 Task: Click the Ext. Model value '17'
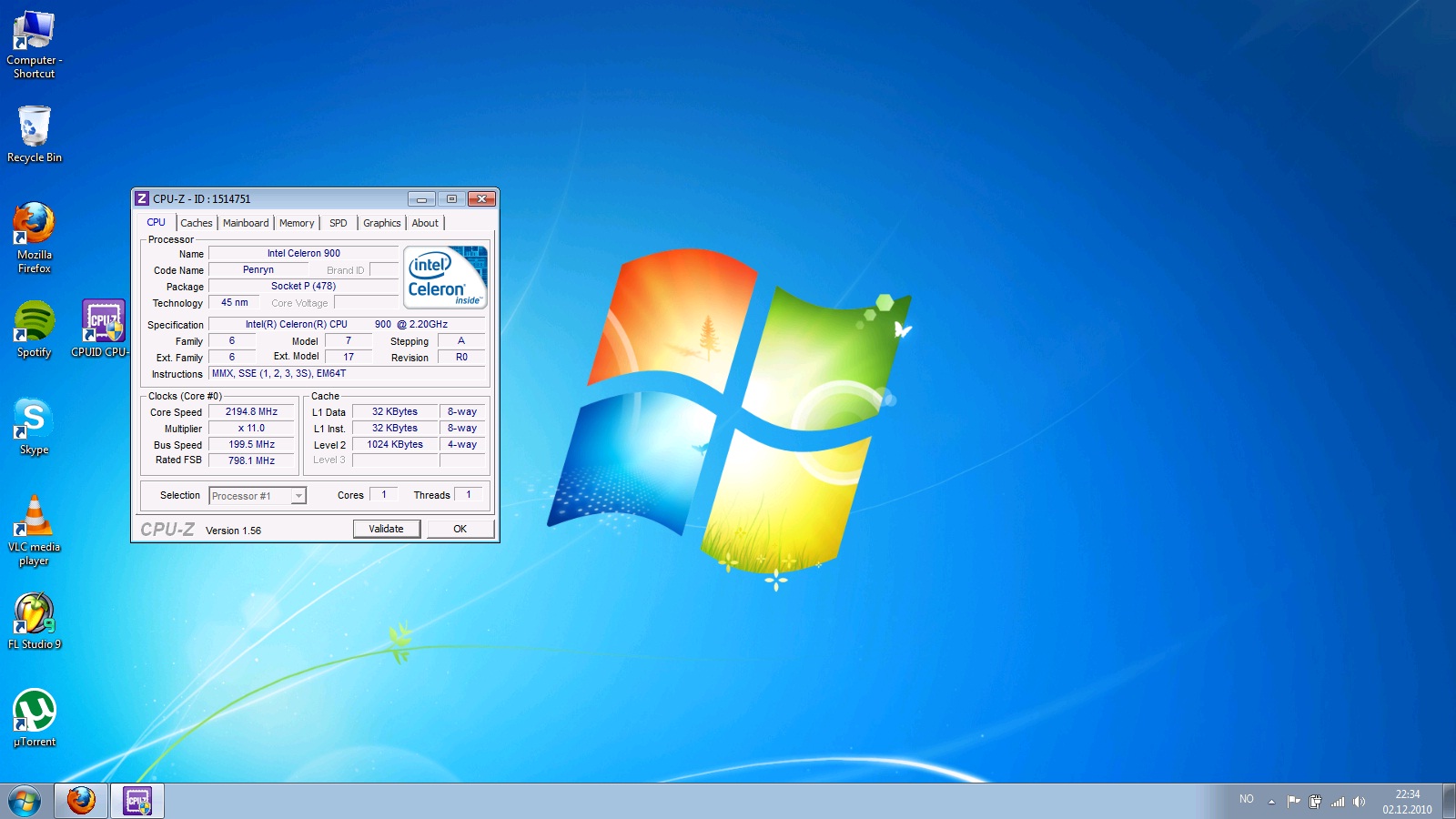(x=349, y=358)
